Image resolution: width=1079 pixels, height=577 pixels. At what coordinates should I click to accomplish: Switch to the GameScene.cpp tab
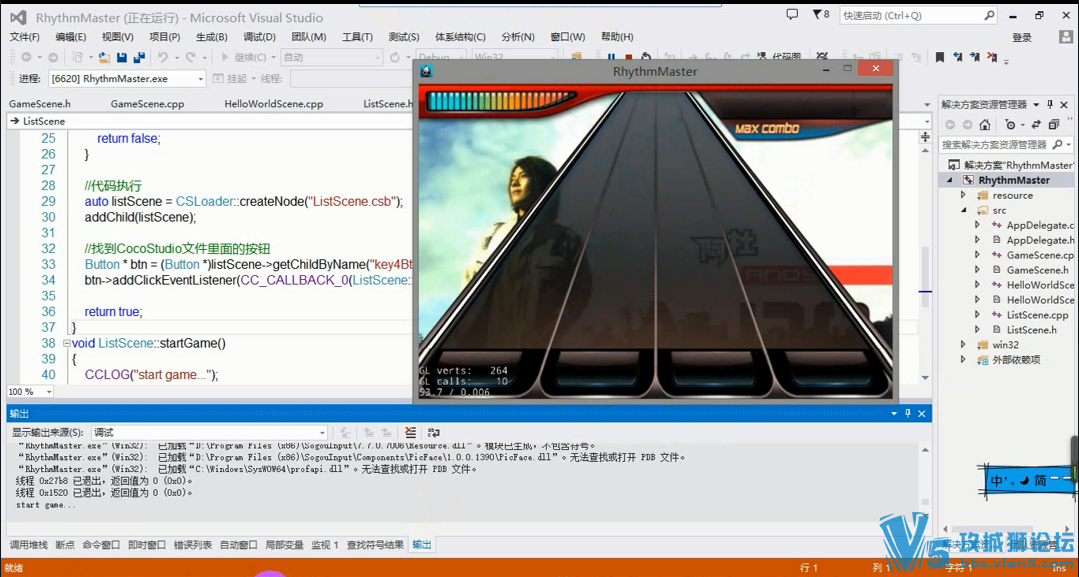[147, 104]
